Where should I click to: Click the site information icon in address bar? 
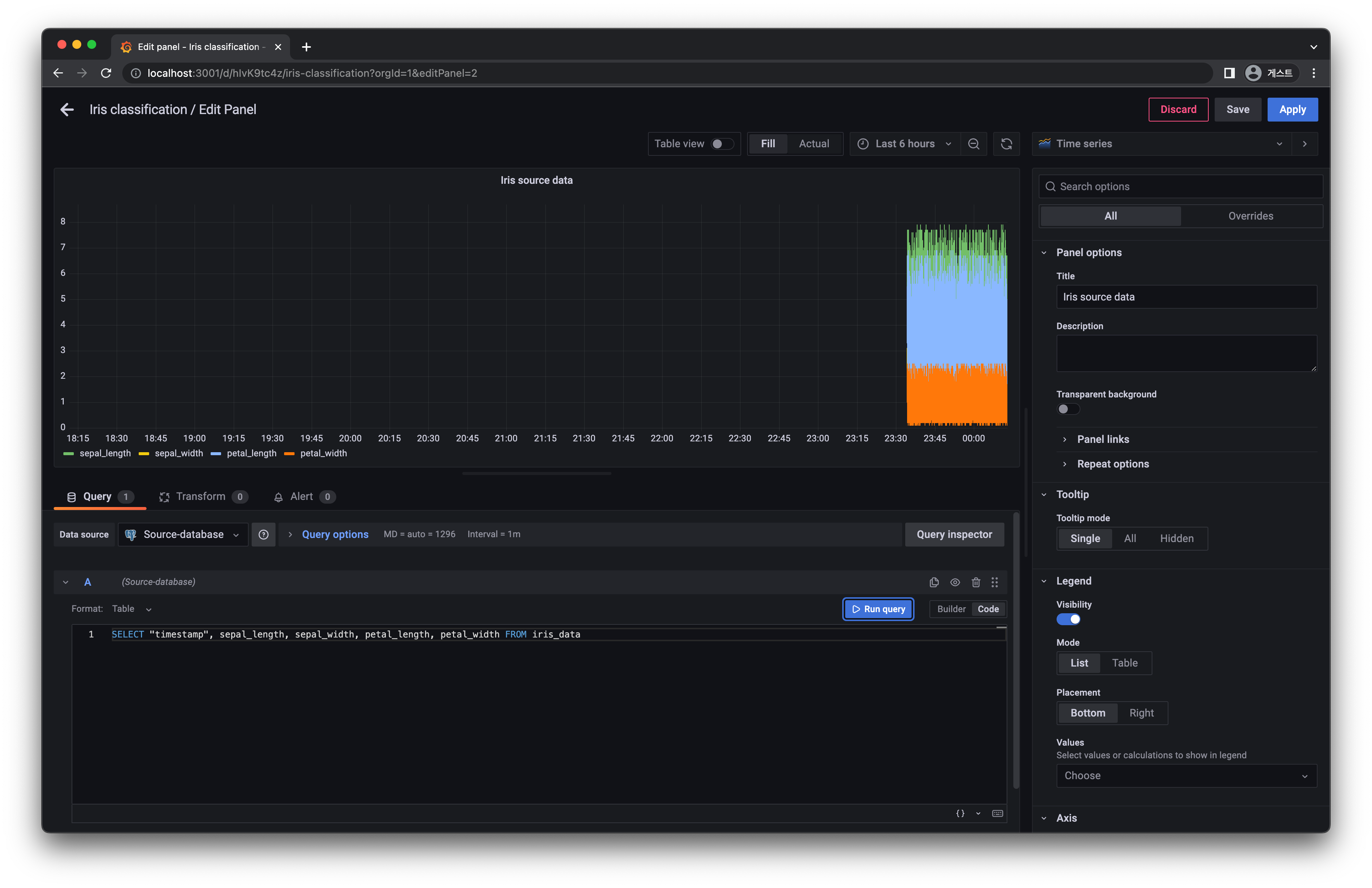click(x=136, y=73)
